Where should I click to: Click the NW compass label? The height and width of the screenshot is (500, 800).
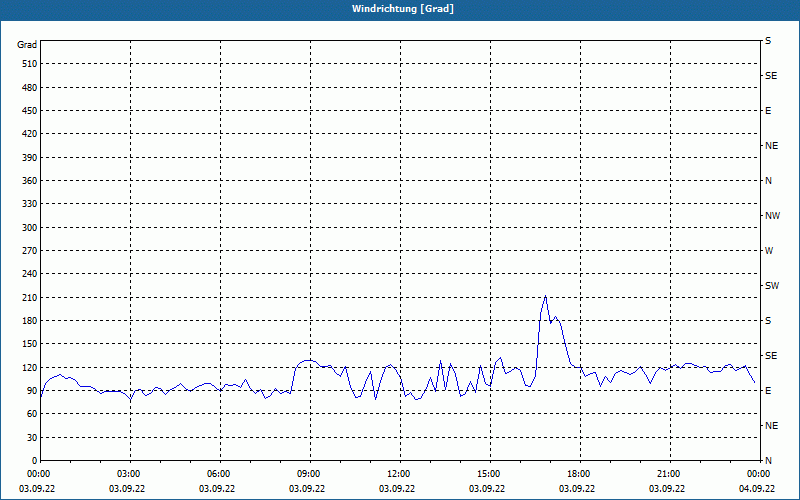pyautogui.click(x=772, y=216)
